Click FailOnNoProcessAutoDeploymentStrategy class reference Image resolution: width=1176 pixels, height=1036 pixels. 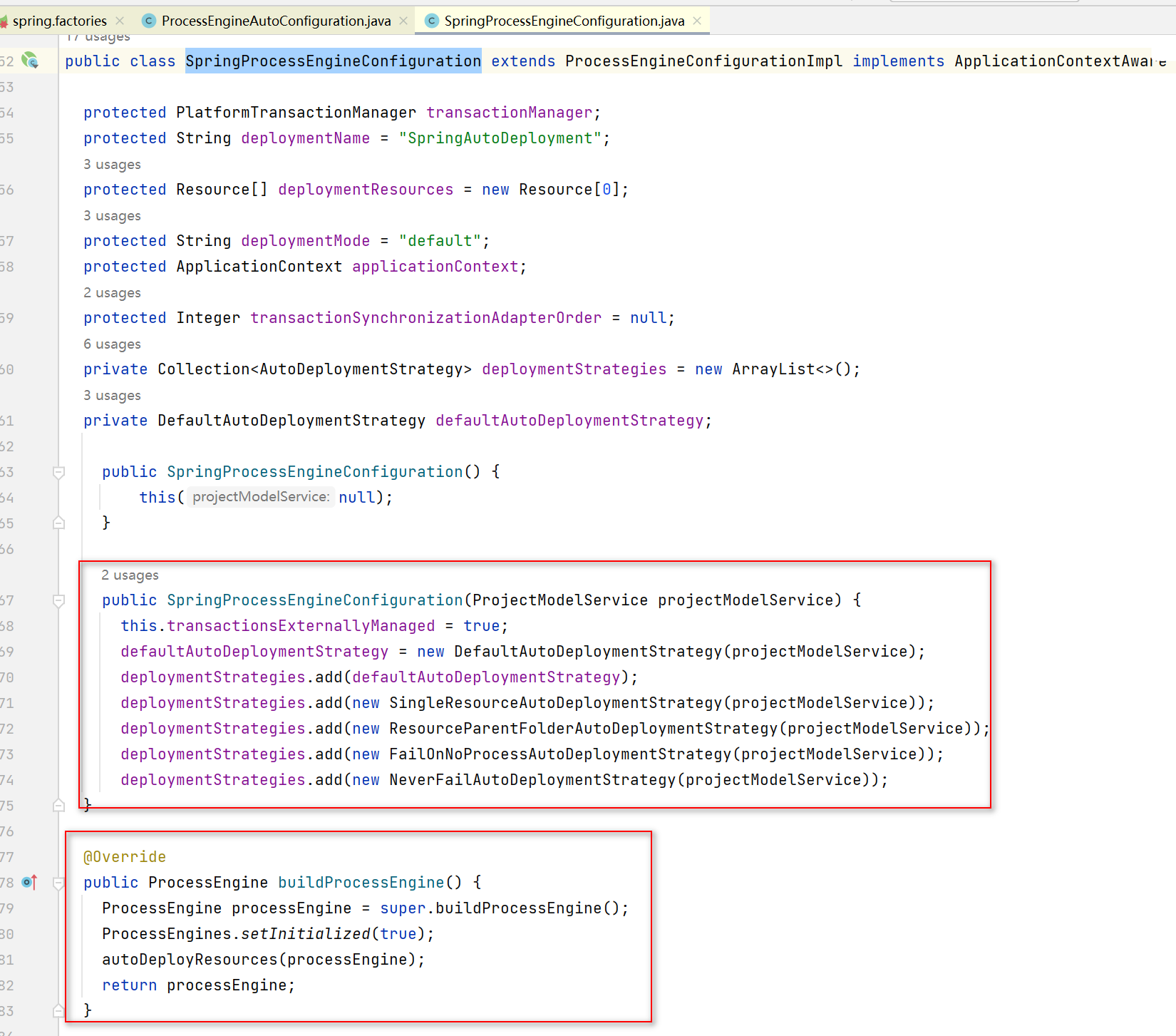560,754
